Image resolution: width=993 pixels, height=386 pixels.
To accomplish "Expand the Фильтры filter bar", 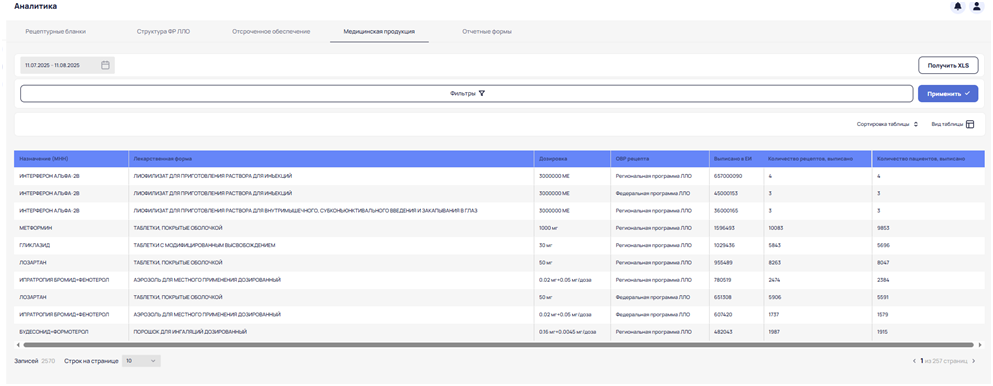I will pos(467,93).
